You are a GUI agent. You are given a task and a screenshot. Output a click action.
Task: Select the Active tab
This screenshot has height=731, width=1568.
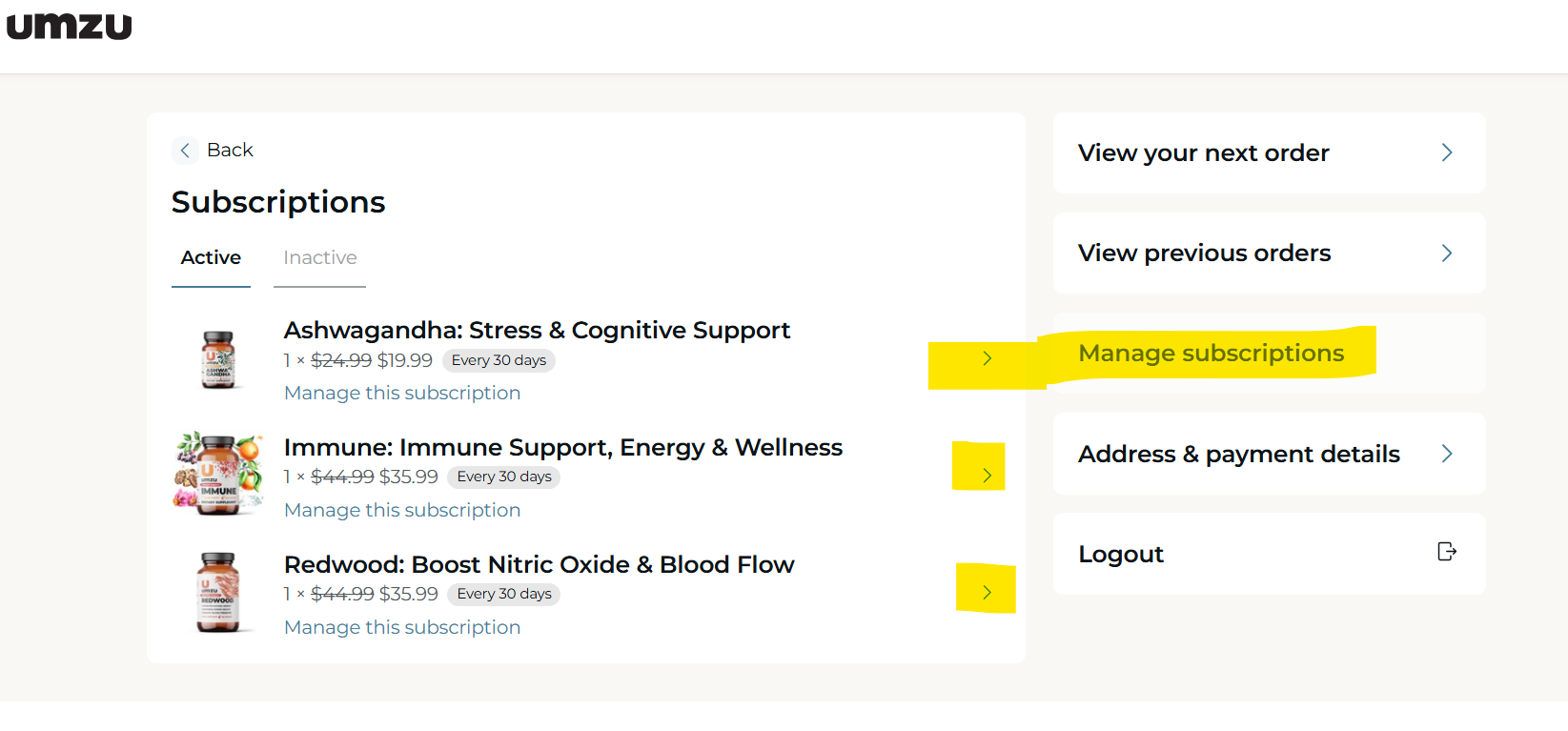pos(211,258)
